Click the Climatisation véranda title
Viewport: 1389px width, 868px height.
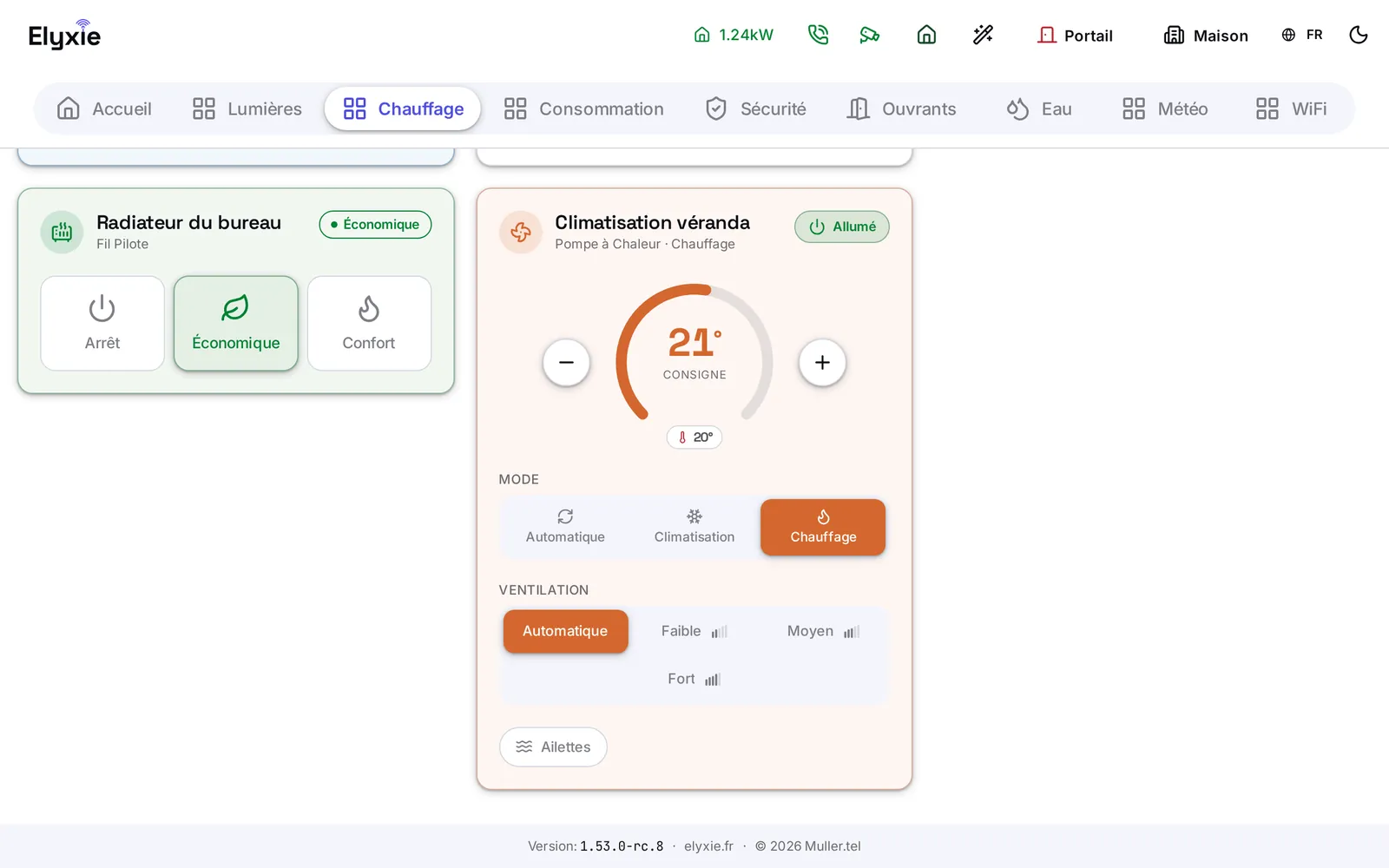(x=652, y=222)
